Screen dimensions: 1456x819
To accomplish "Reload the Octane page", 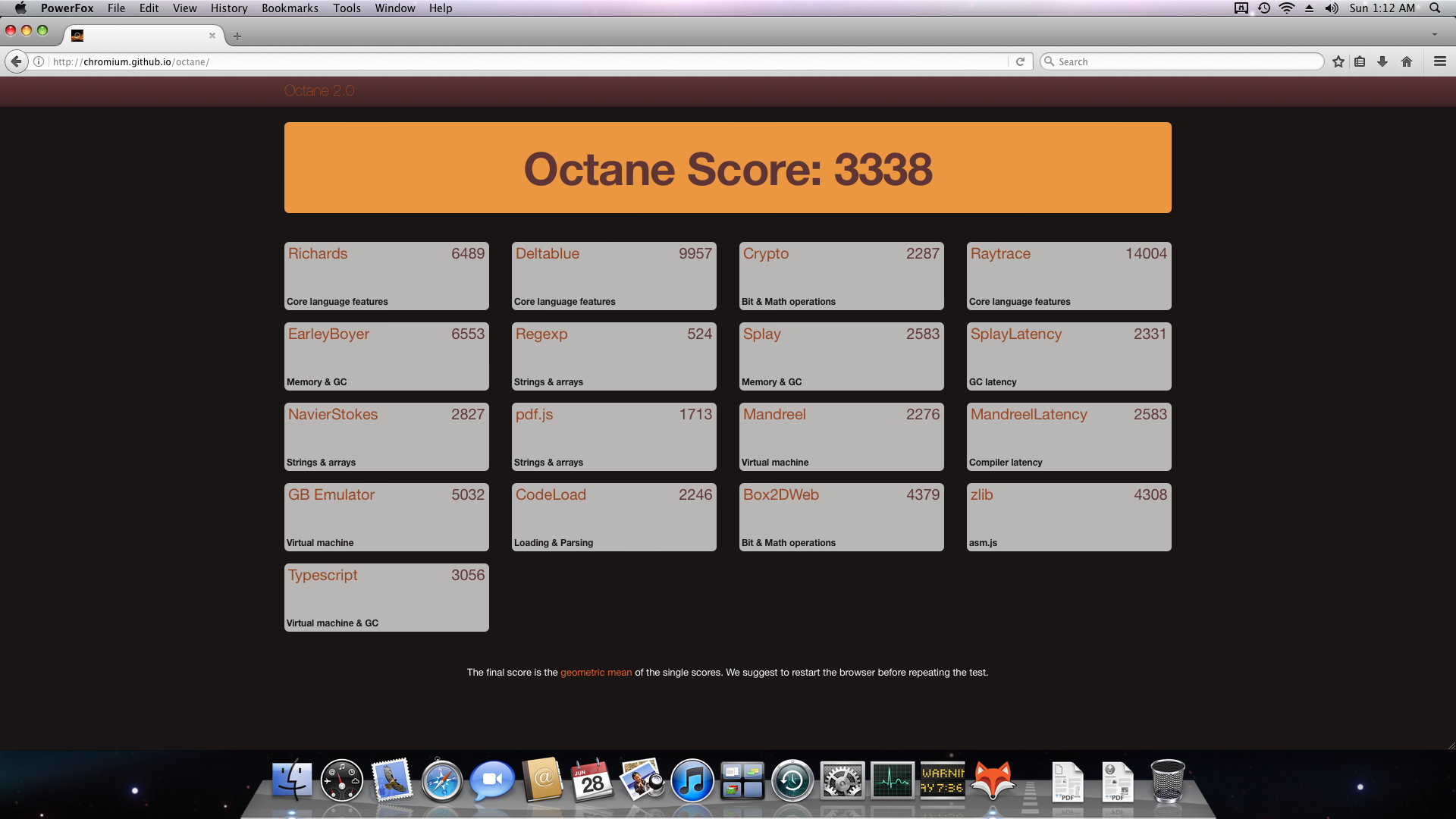I will click(x=1020, y=61).
